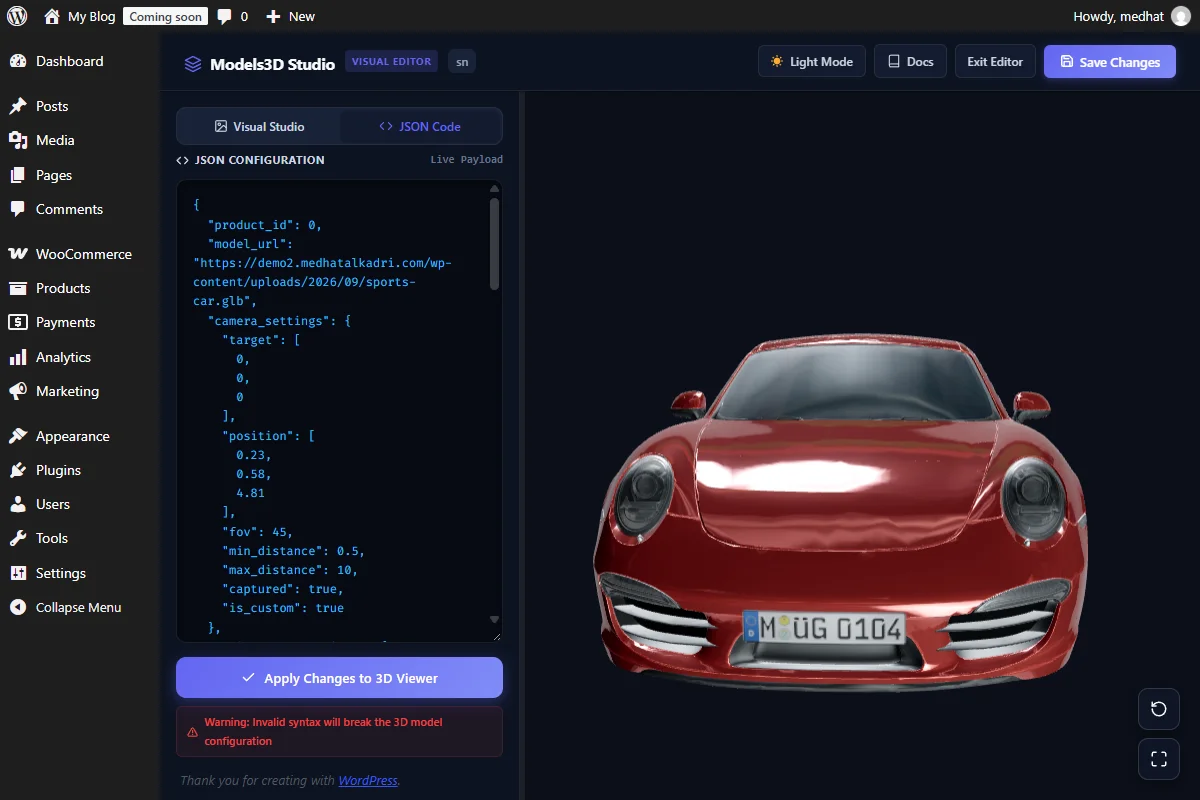This screenshot has height=800, width=1200.
Task: Click the user avatar beside Howdy, medhat
Action: (x=1181, y=16)
